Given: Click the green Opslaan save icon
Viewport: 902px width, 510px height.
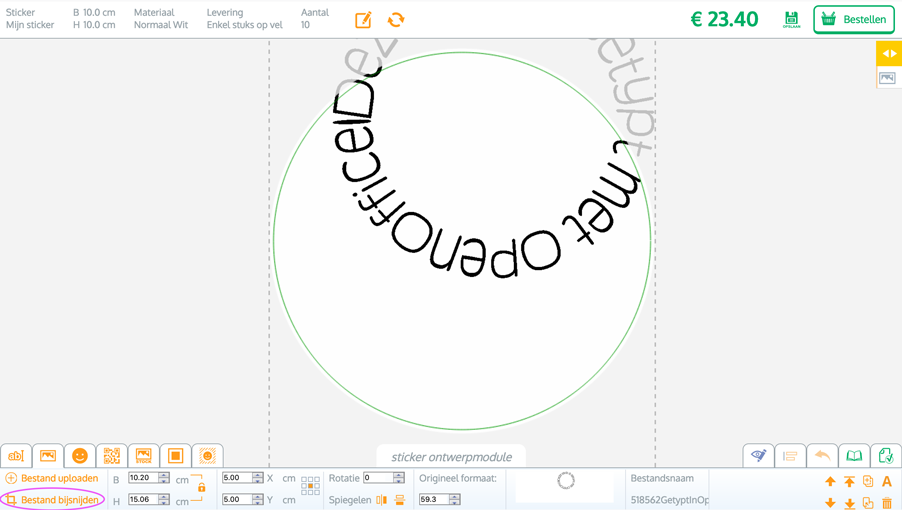Looking at the screenshot, I should click(x=792, y=20).
